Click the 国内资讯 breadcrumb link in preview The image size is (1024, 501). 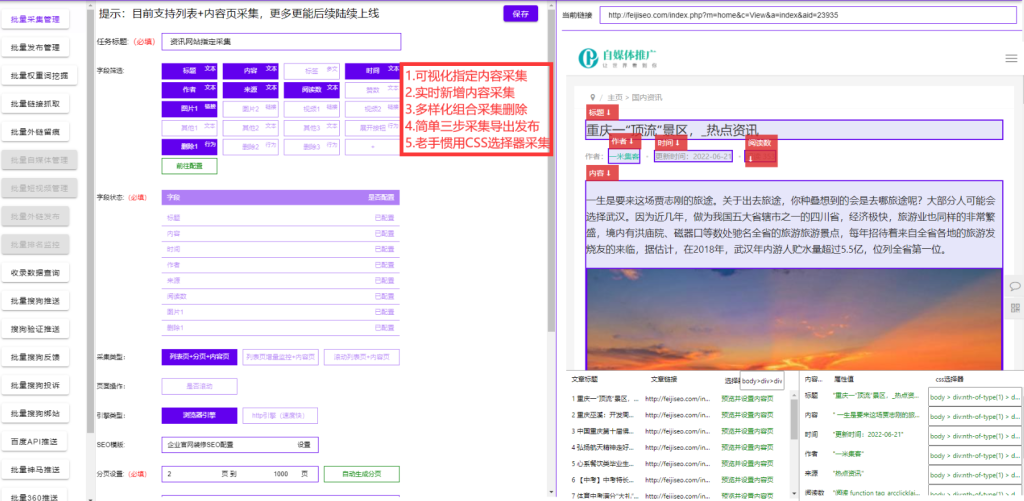[x=646, y=97]
